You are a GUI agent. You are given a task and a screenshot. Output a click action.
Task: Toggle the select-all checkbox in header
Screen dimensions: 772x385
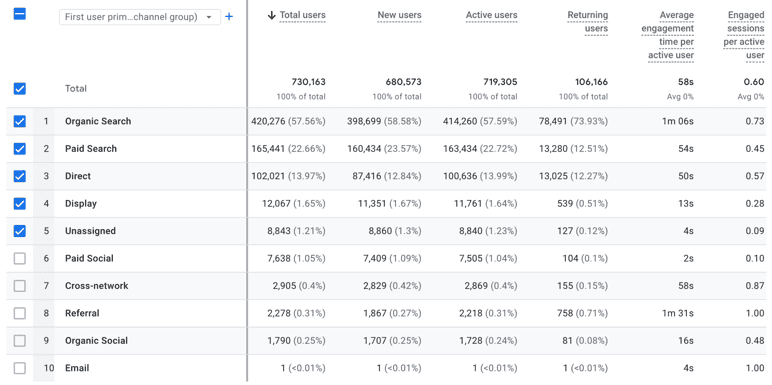tap(20, 14)
